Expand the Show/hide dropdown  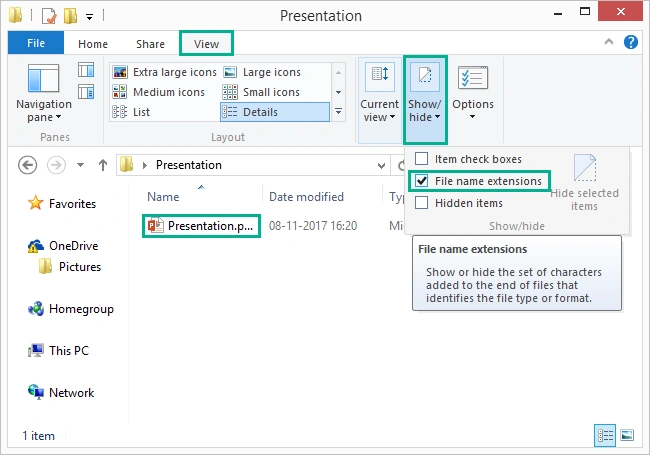pos(425,100)
